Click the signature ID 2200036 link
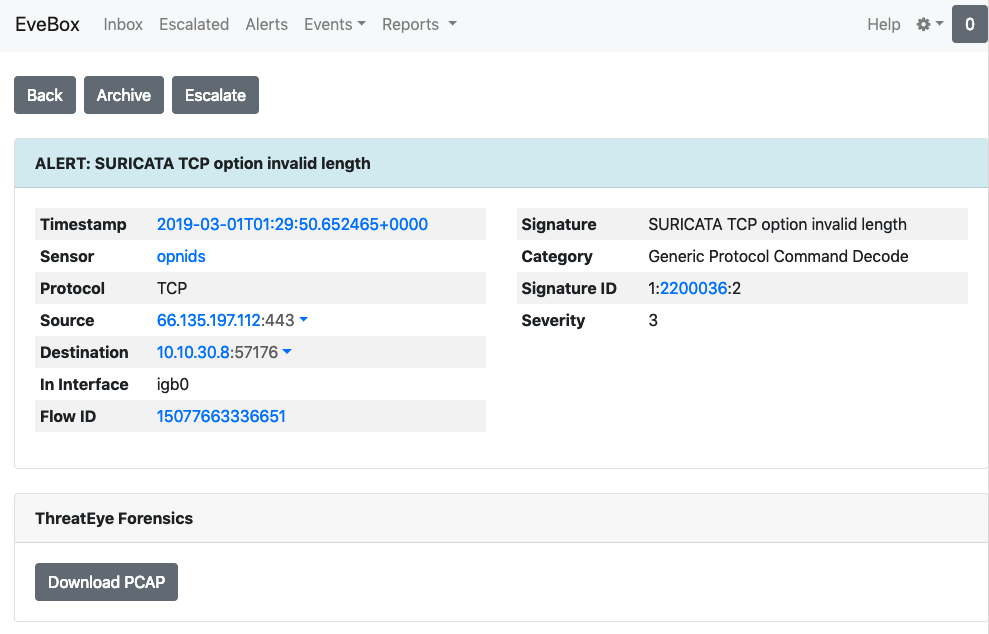This screenshot has width=989, height=634. coord(693,288)
